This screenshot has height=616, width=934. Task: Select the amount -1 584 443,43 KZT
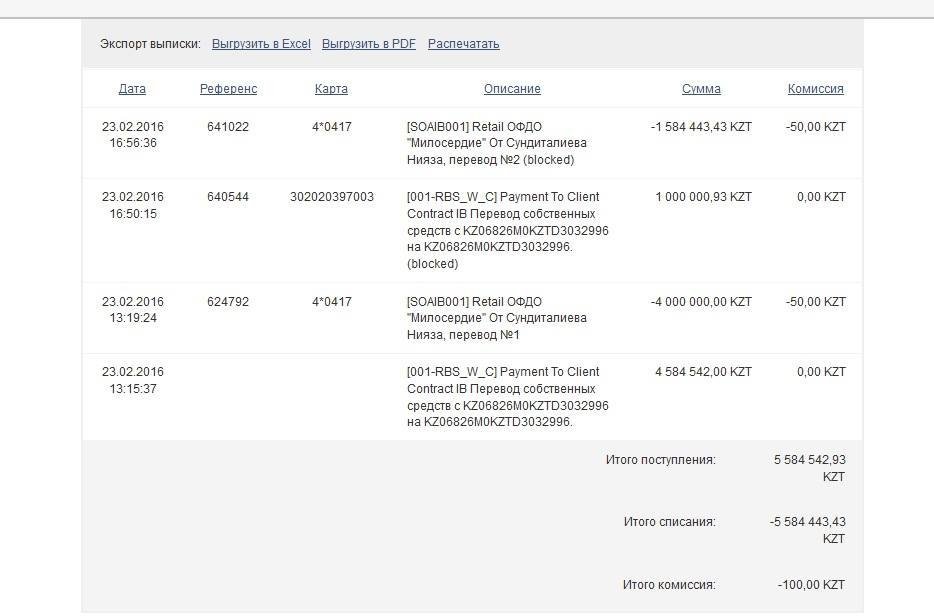tap(700, 127)
